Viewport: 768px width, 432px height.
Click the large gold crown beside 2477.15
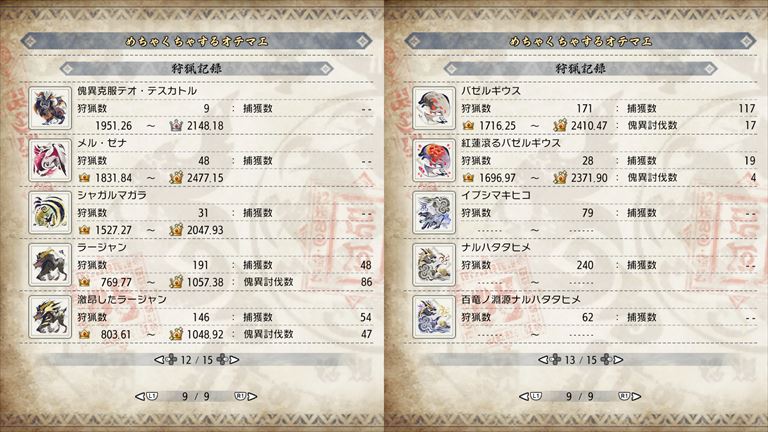[176, 177]
